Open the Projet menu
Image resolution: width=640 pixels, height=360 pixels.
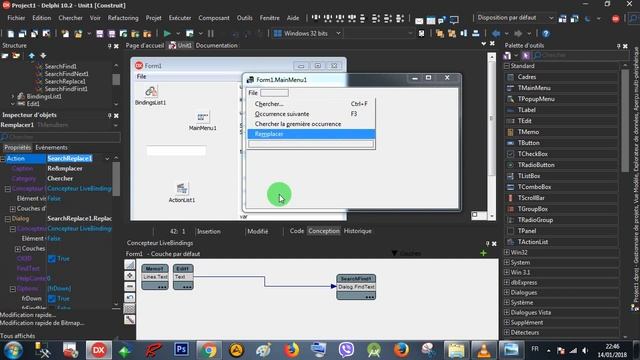coord(153,18)
